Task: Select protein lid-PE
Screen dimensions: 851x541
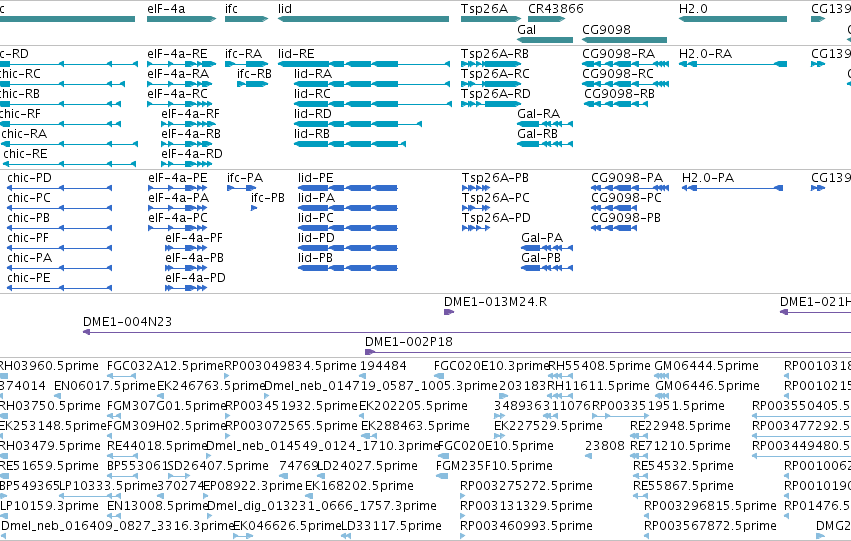Action: click(x=348, y=188)
